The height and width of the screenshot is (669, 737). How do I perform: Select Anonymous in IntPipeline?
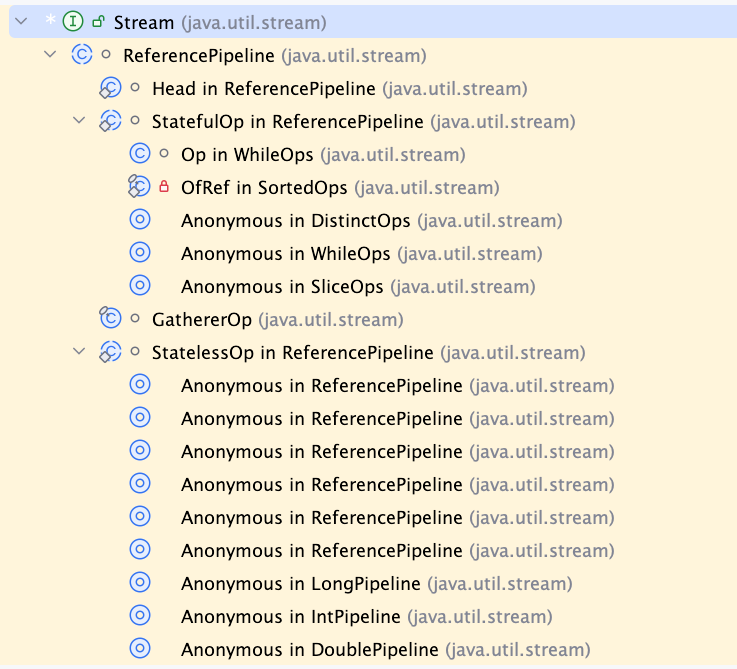[367, 616]
